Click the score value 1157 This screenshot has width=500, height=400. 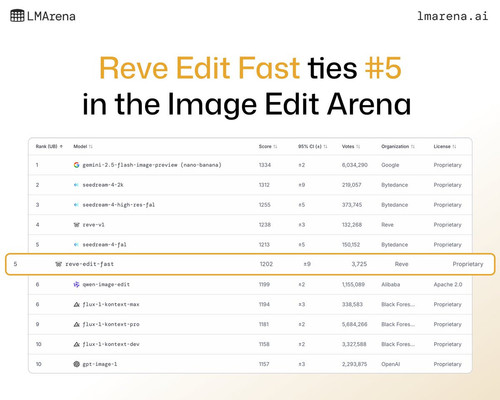coord(264,364)
